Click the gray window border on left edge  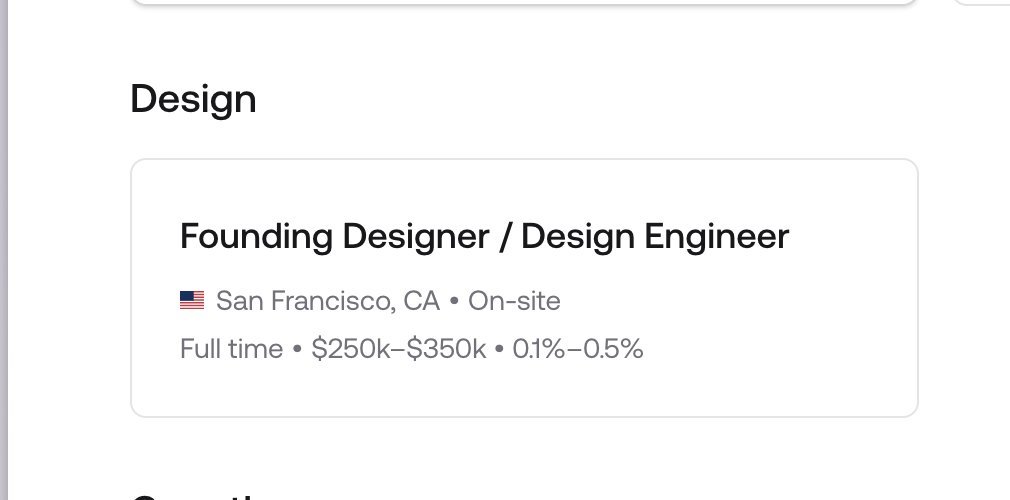point(3,250)
